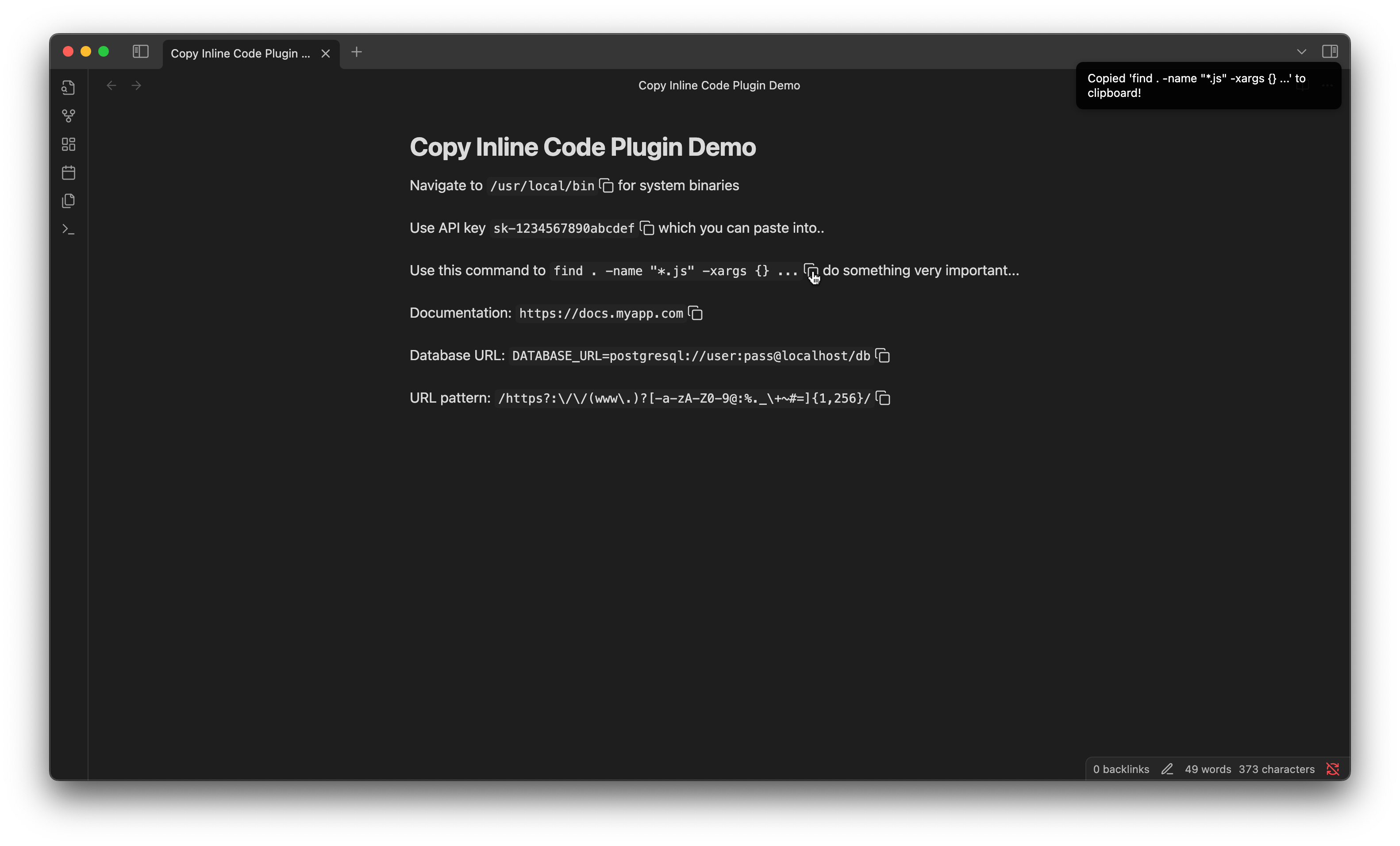This screenshot has height=846, width=1400.
Task: Copy the DATABASE_URL inline code
Action: tap(882, 356)
